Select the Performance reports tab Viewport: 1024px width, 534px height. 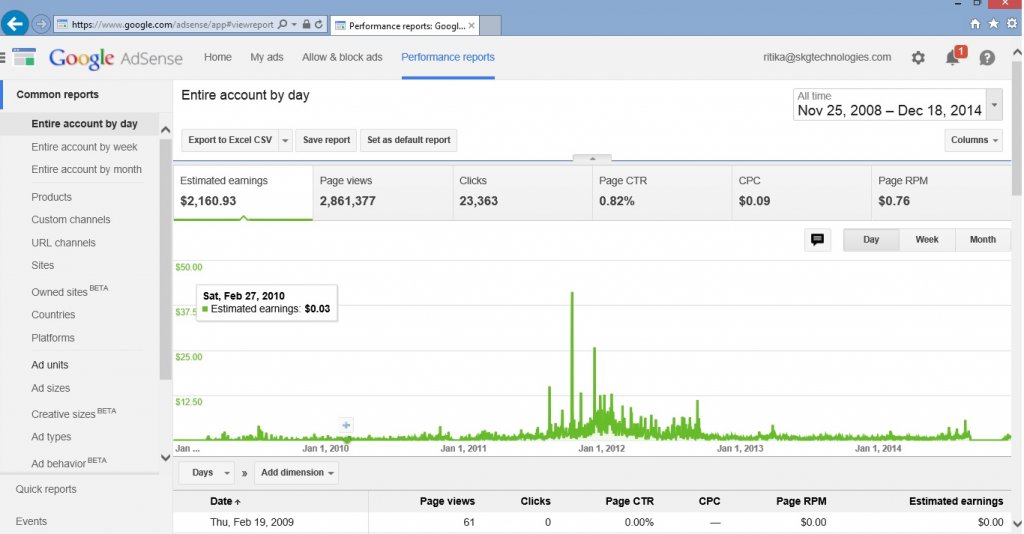click(x=448, y=57)
